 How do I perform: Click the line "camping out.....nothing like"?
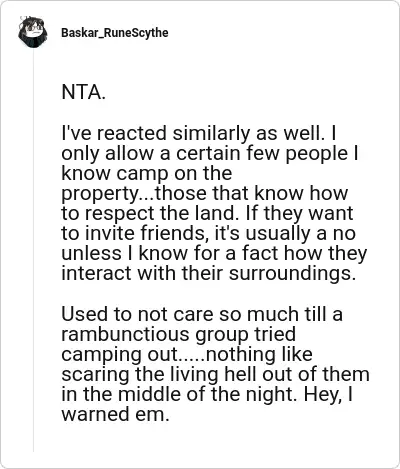coord(187,354)
